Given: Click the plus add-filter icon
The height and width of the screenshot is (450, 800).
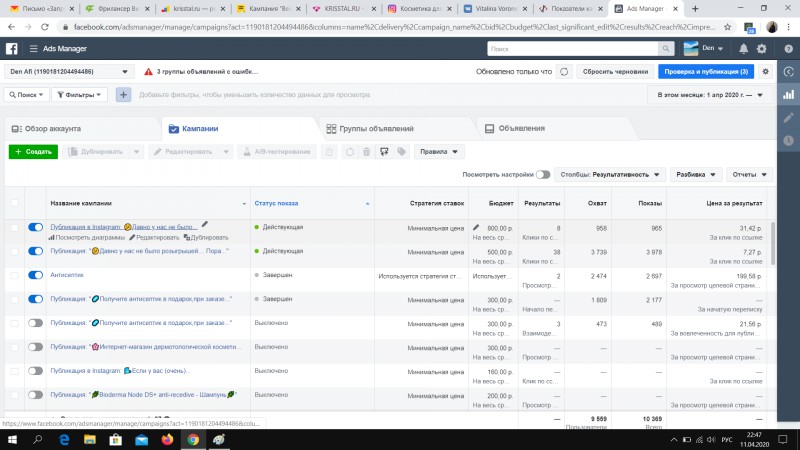Looking at the screenshot, I should click(123, 94).
